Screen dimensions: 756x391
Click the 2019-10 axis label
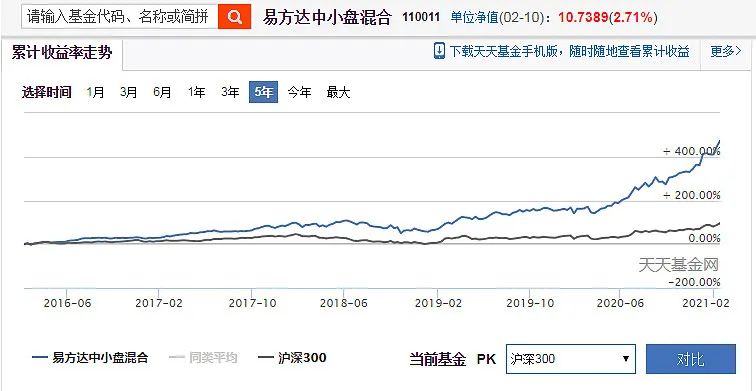pos(530,303)
